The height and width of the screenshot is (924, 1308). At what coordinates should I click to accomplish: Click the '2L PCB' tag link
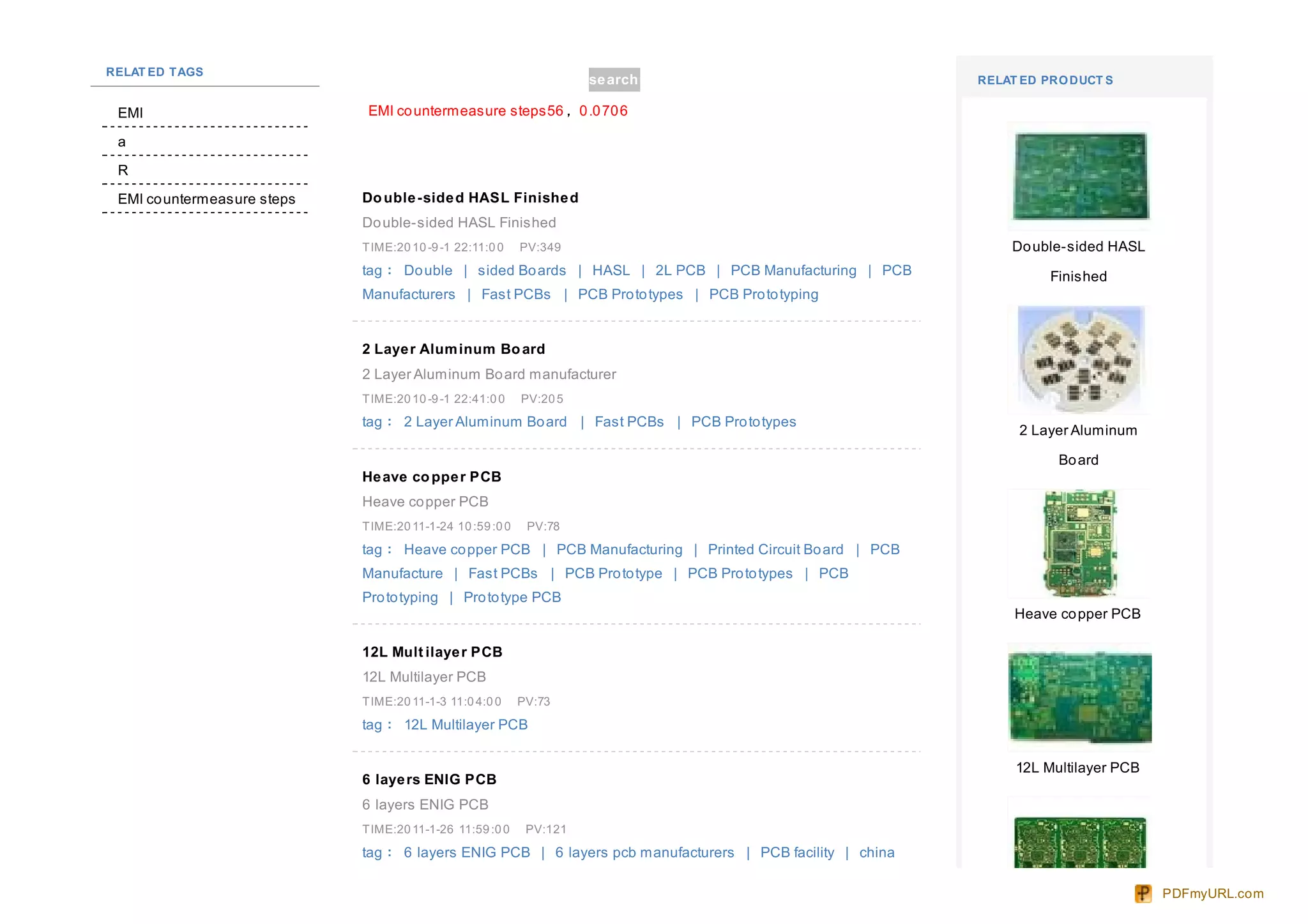[680, 271]
